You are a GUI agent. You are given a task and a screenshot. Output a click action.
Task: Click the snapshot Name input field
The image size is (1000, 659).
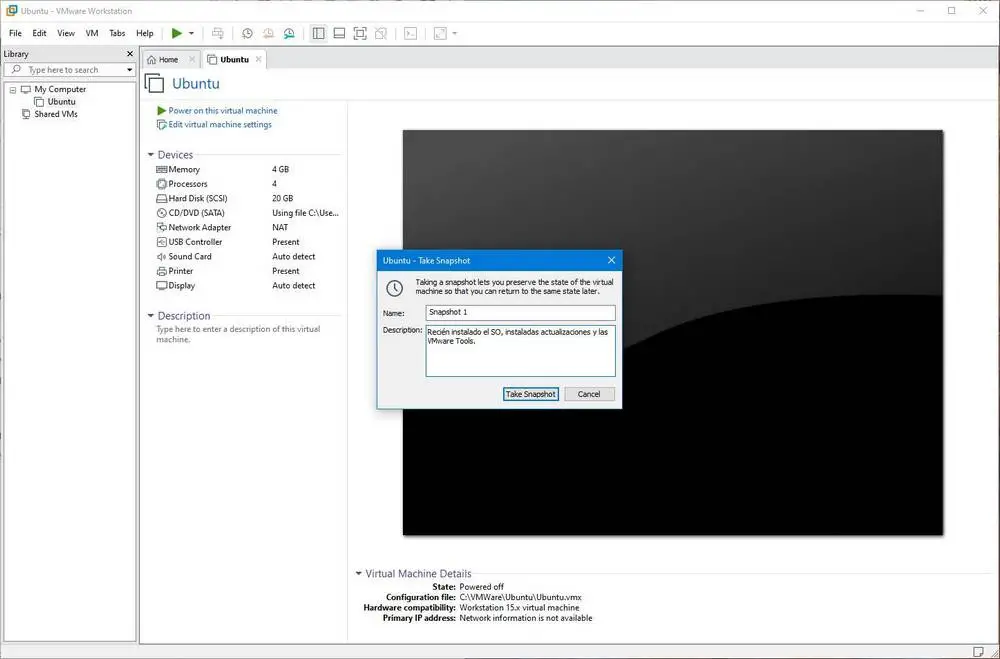(x=520, y=313)
